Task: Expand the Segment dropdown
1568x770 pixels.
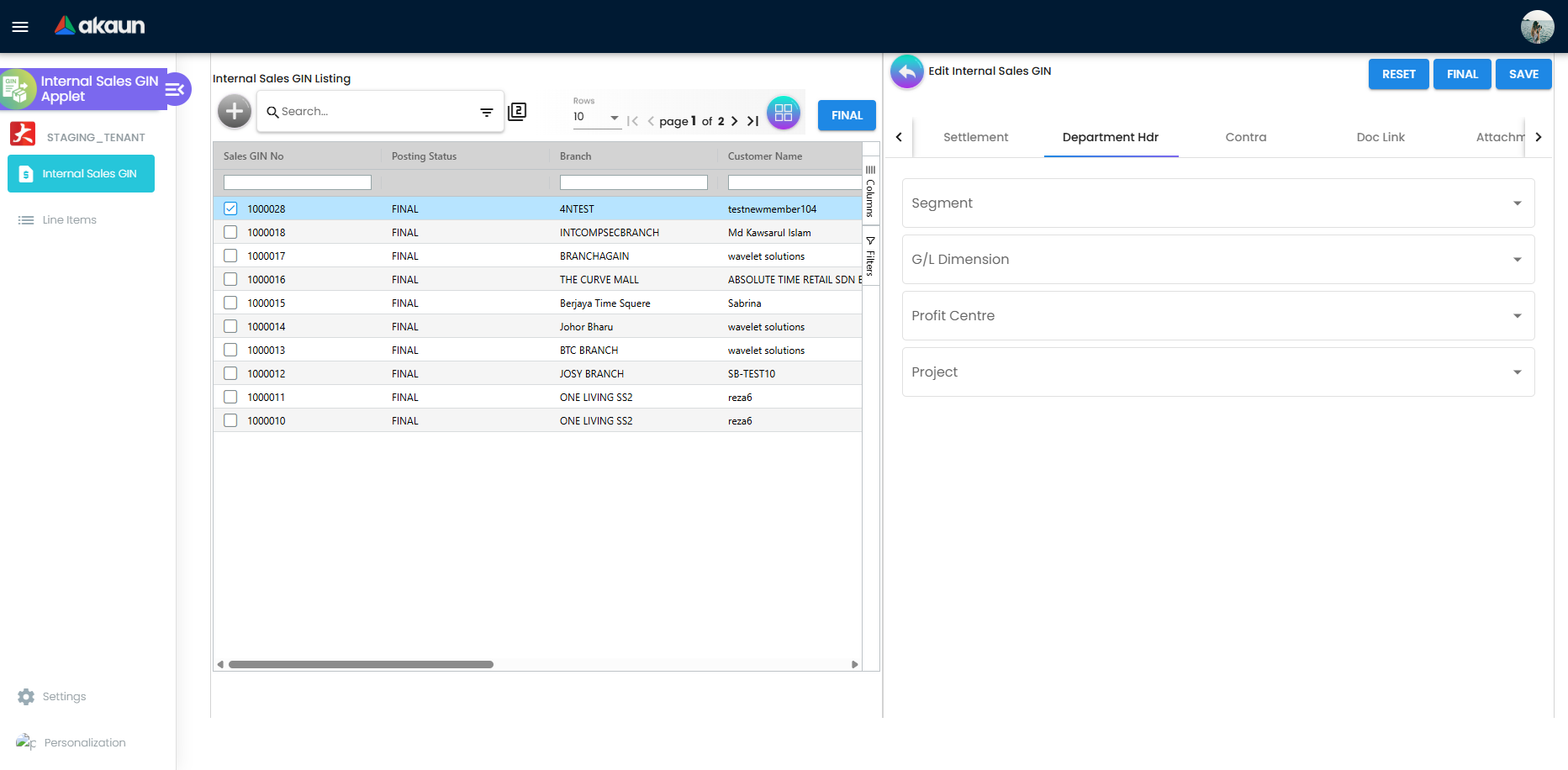Action: coord(1218,203)
